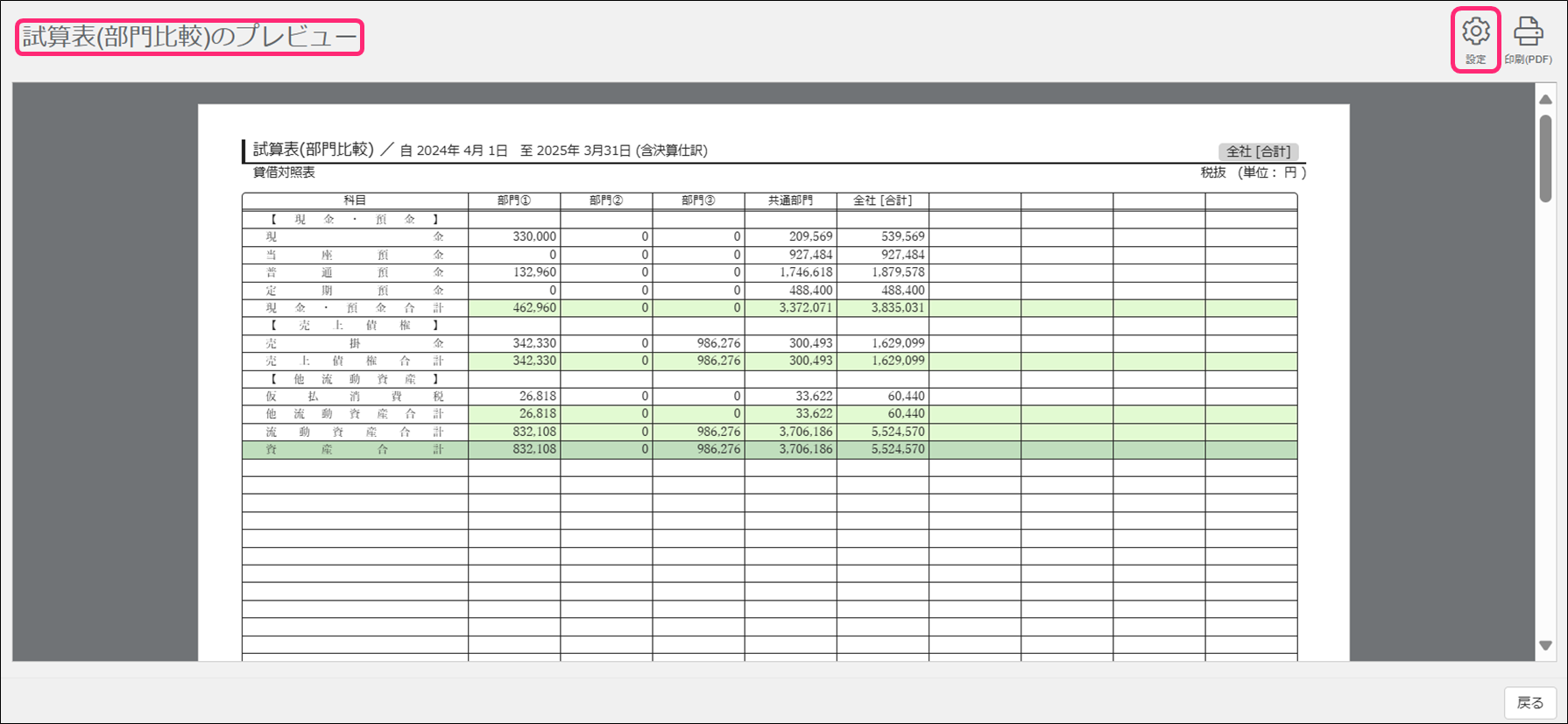1568x724 pixels.
Task: Select the 共通部門 column header
Action: pyautogui.click(x=790, y=200)
